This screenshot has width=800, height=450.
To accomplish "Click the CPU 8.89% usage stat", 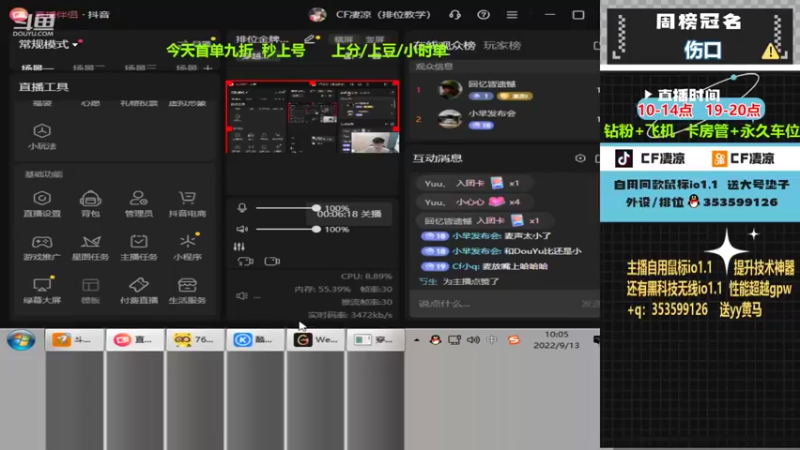I will coord(366,277).
